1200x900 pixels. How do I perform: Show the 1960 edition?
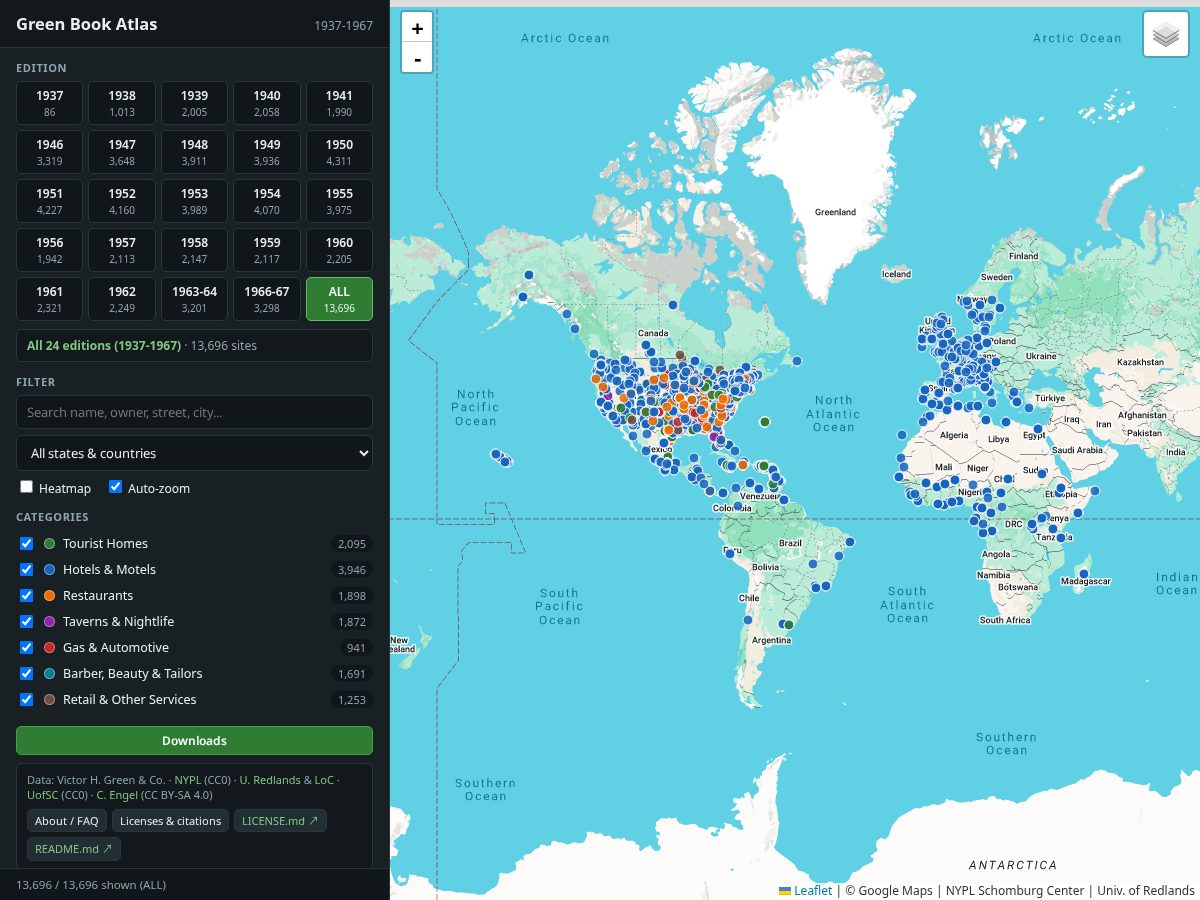point(339,250)
